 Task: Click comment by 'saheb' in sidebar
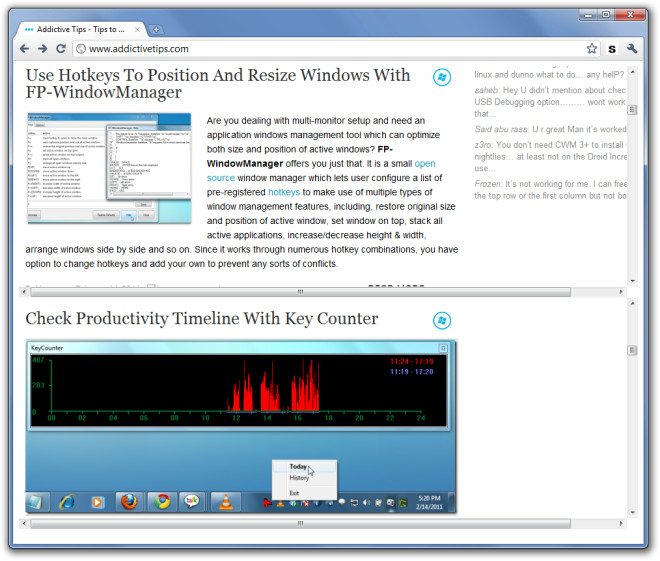coord(551,102)
